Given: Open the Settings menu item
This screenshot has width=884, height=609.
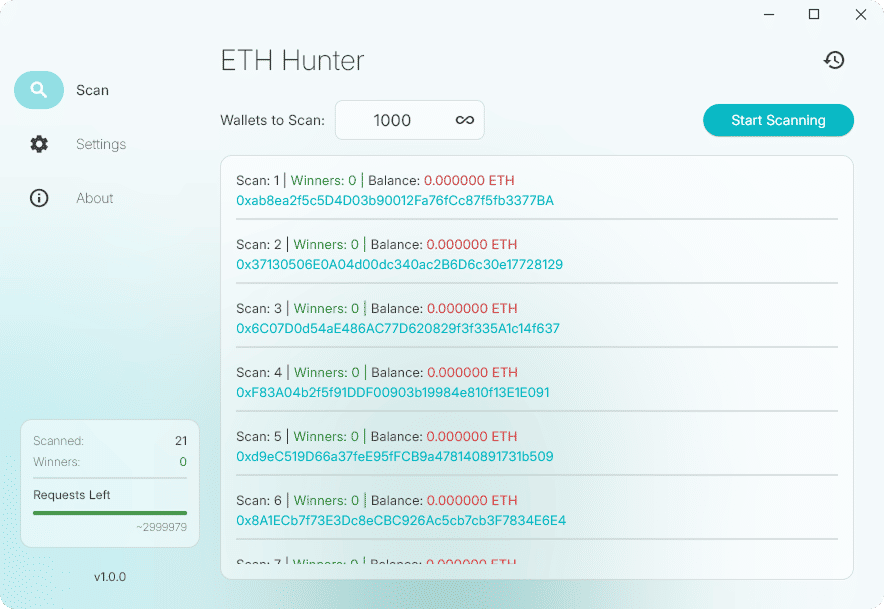Looking at the screenshot, I should pos(101,144).
